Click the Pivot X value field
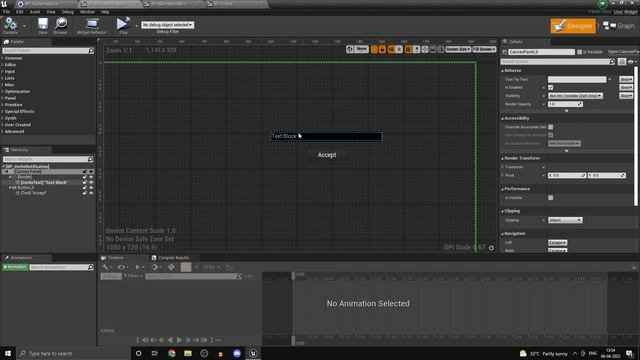This screenshot has height=360, width=640. click(x=567, y=175)
